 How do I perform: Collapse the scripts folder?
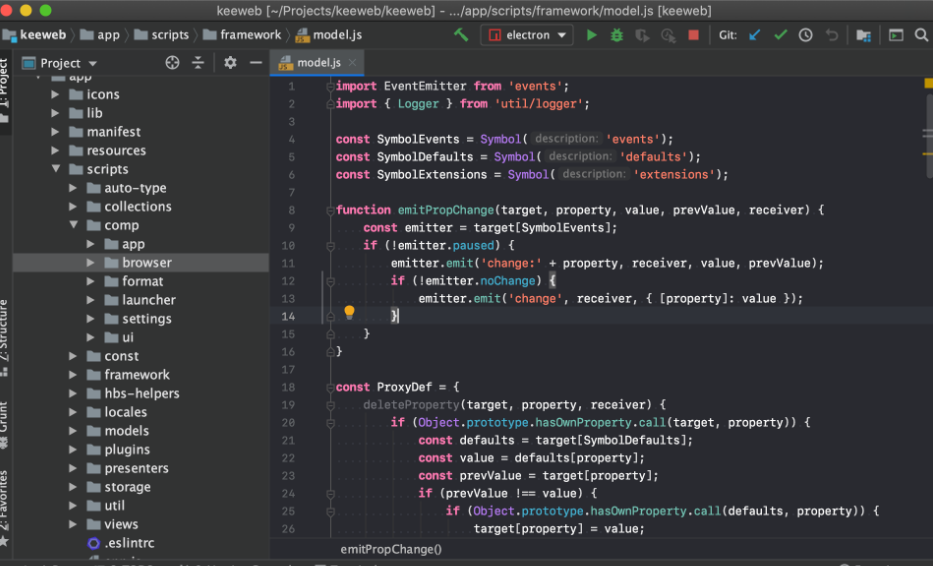56,169
